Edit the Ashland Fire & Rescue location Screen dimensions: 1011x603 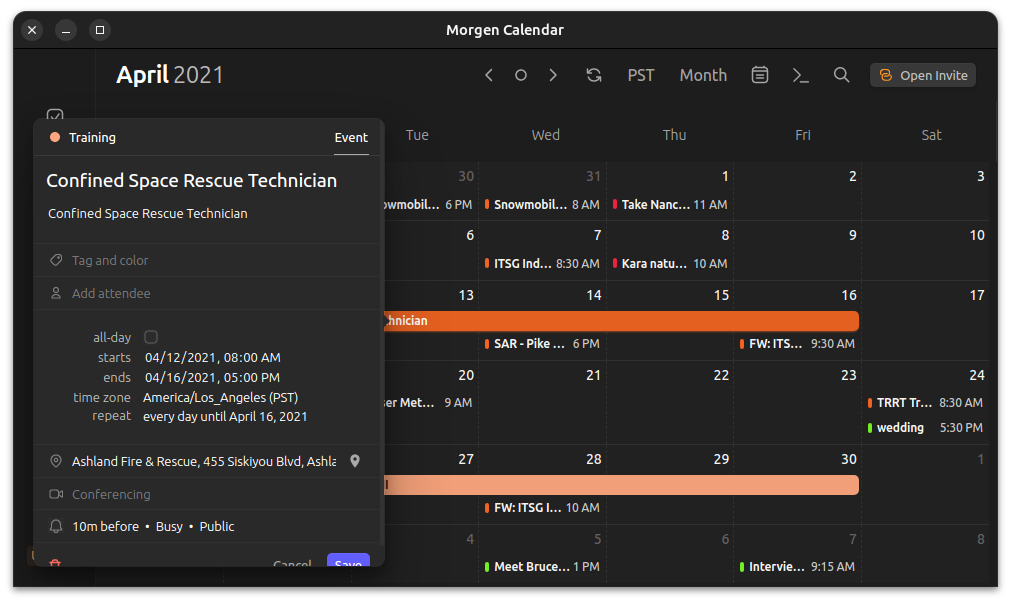204,461
